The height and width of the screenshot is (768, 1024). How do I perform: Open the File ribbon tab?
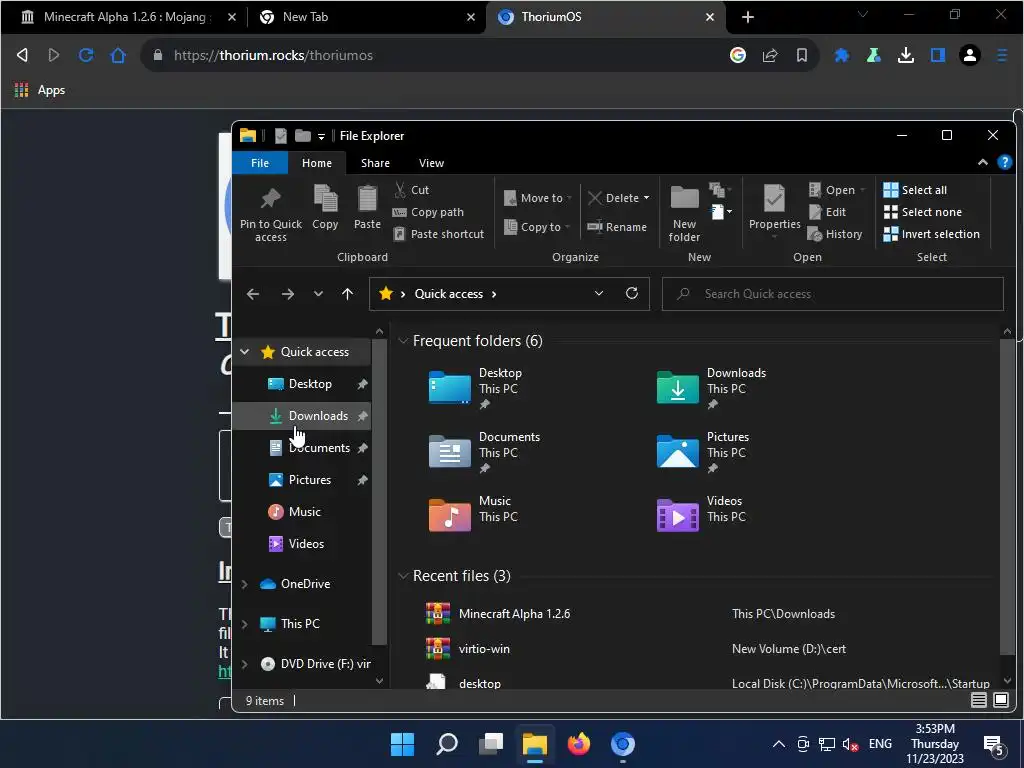(x=260, y=163)
